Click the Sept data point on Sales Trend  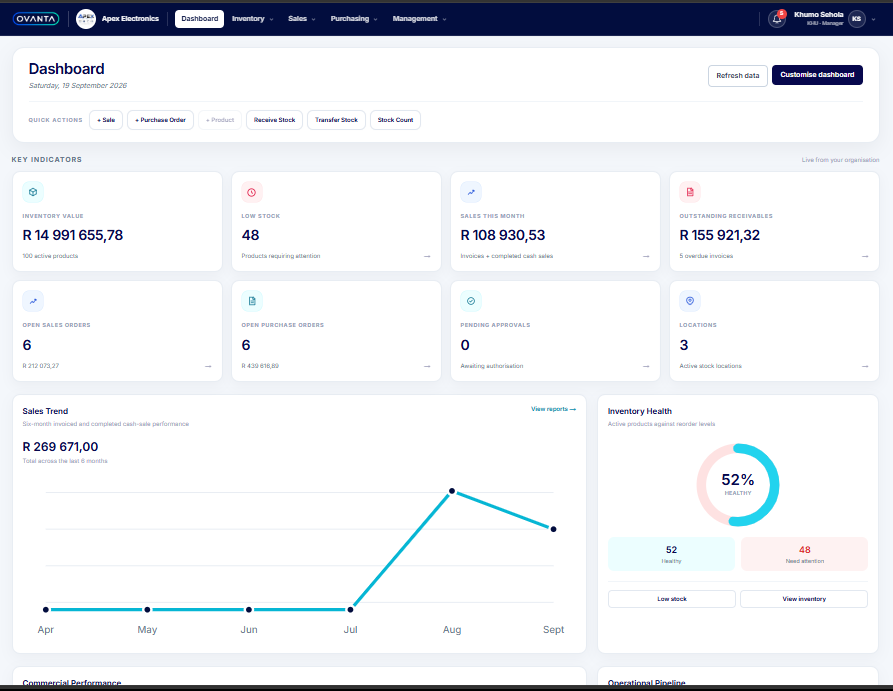pos(553,529)
